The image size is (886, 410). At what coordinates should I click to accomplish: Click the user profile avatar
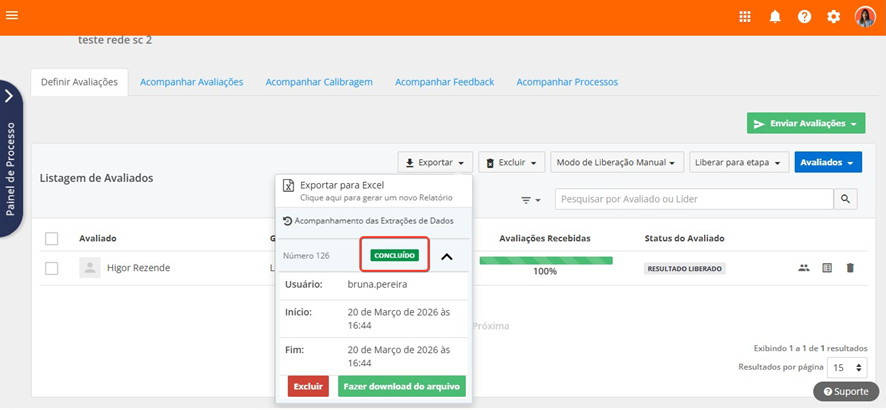click(x=865, y=17)
